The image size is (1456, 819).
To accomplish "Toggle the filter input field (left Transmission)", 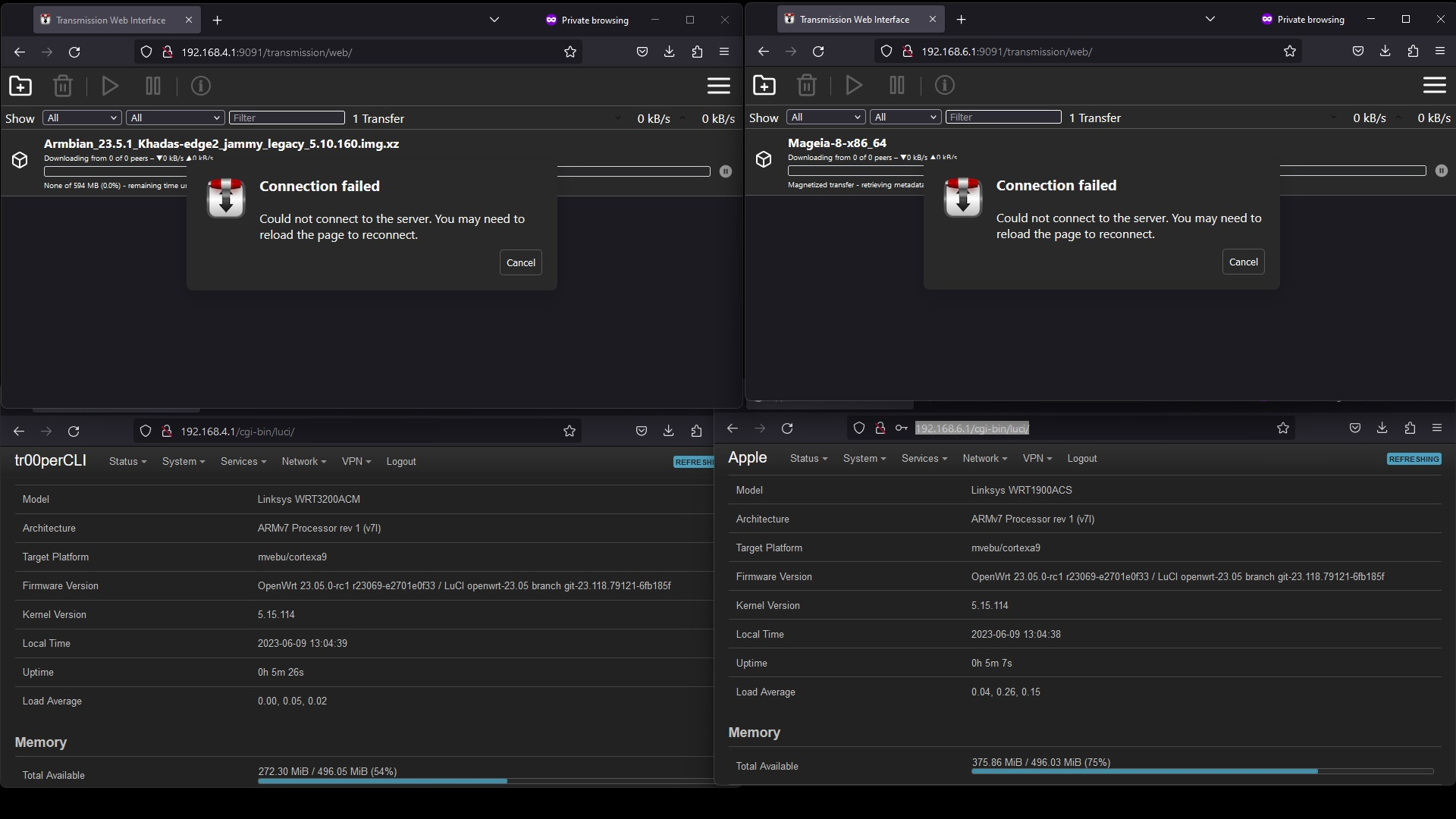I will pos(287,117).
